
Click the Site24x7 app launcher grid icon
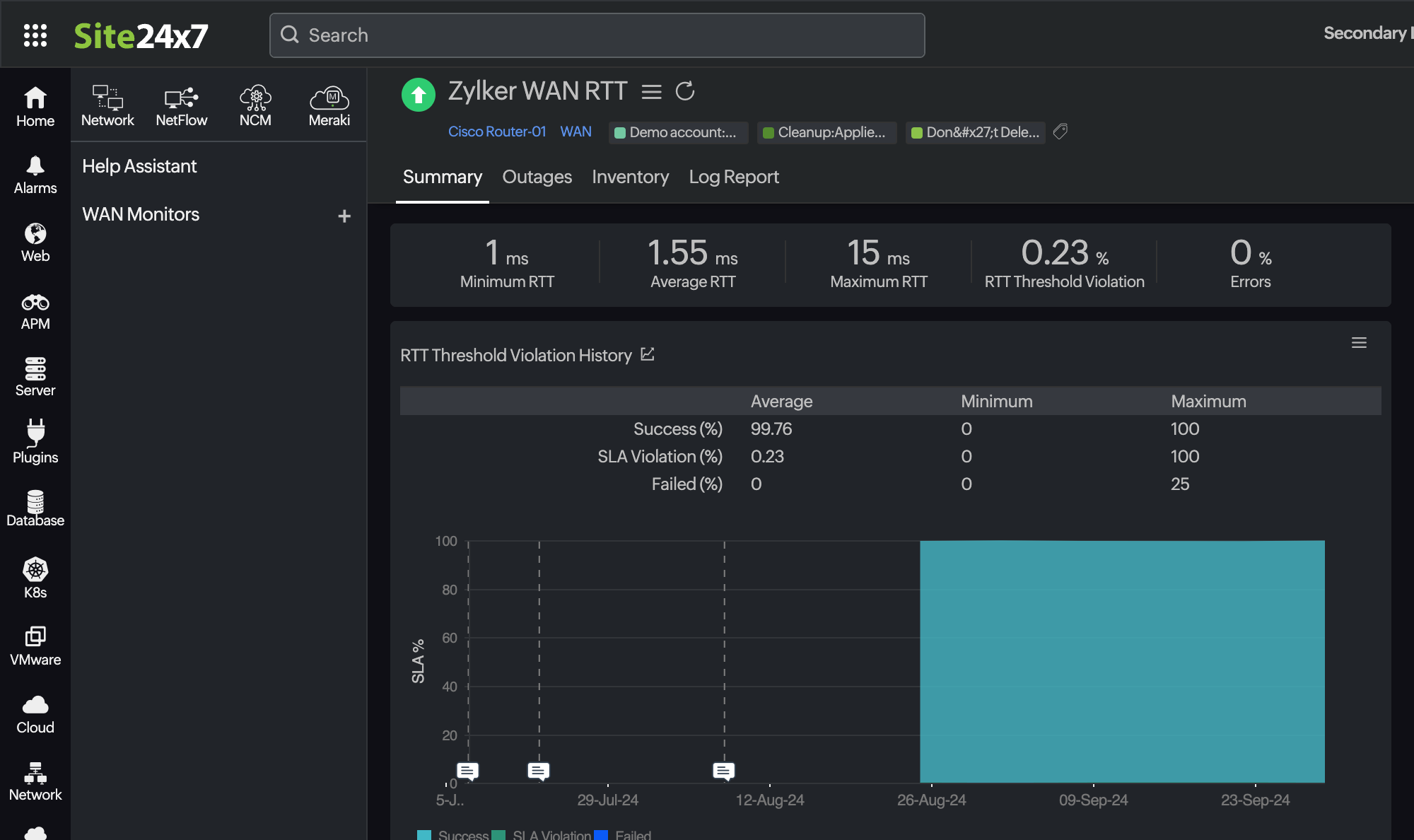click(35, 35)
